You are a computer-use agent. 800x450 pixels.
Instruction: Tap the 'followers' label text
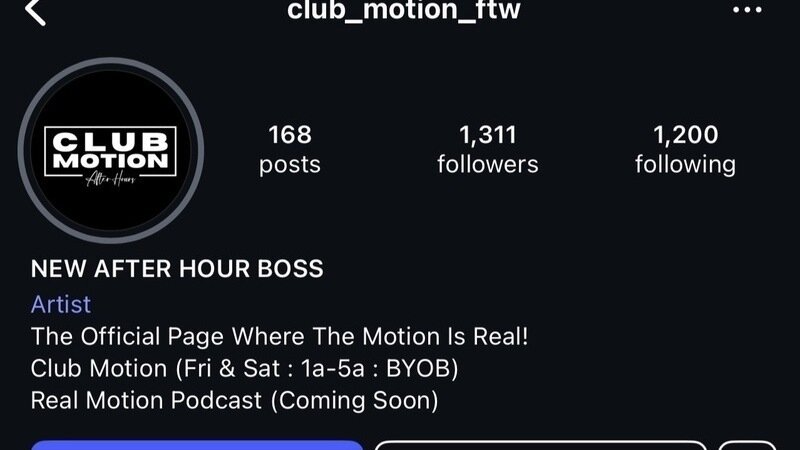point(488,165)
